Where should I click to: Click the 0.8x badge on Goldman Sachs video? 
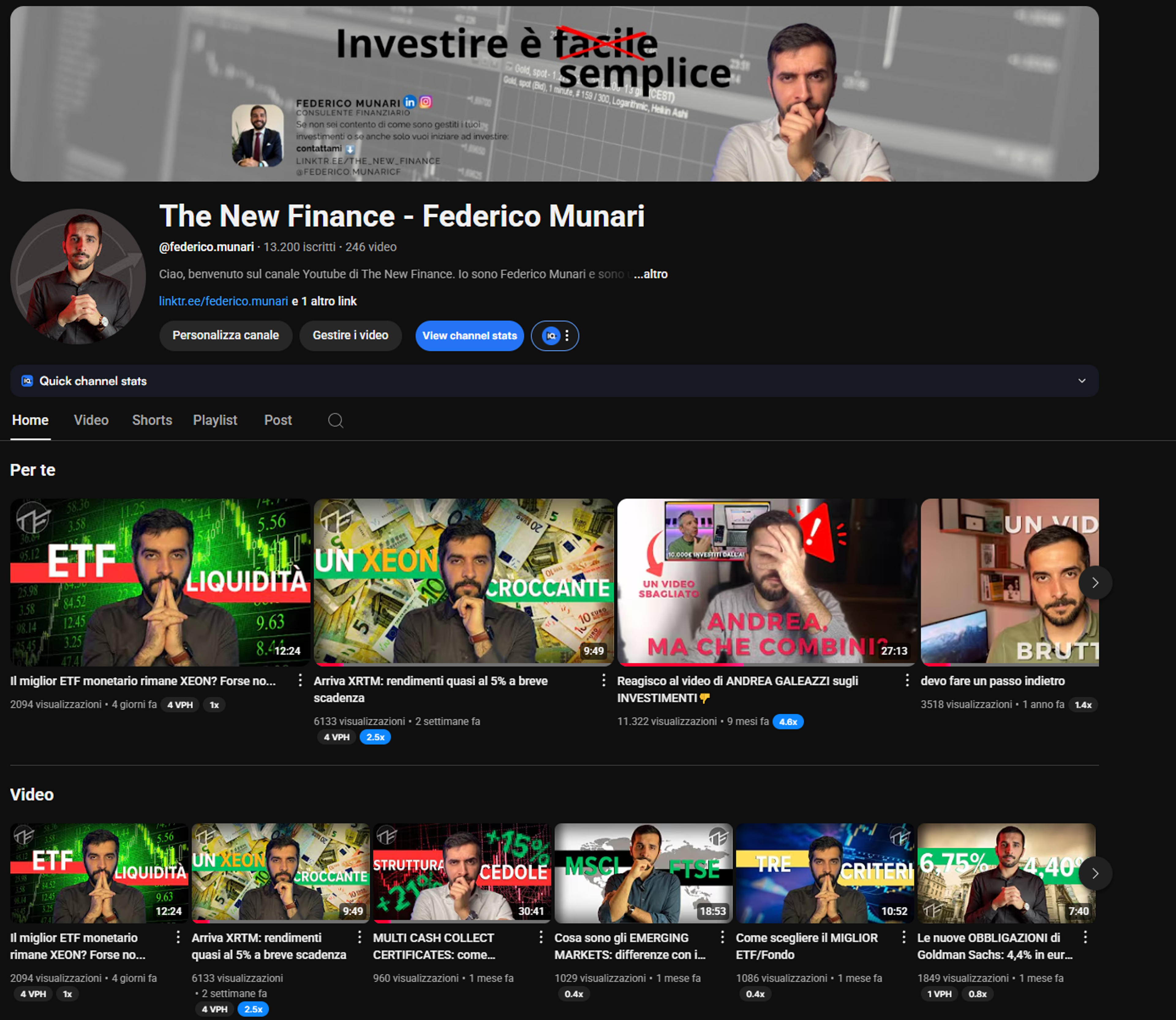click(977, 994)
